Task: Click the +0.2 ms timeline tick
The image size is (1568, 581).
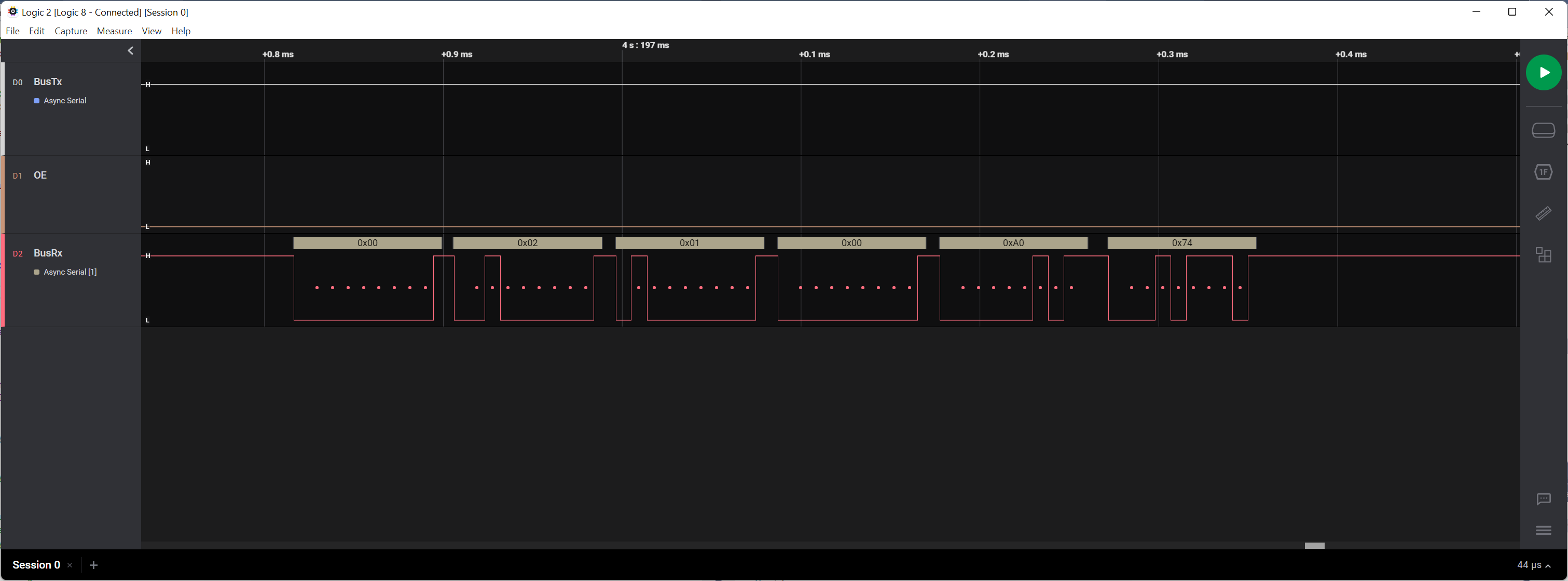Action: (994, 54)
